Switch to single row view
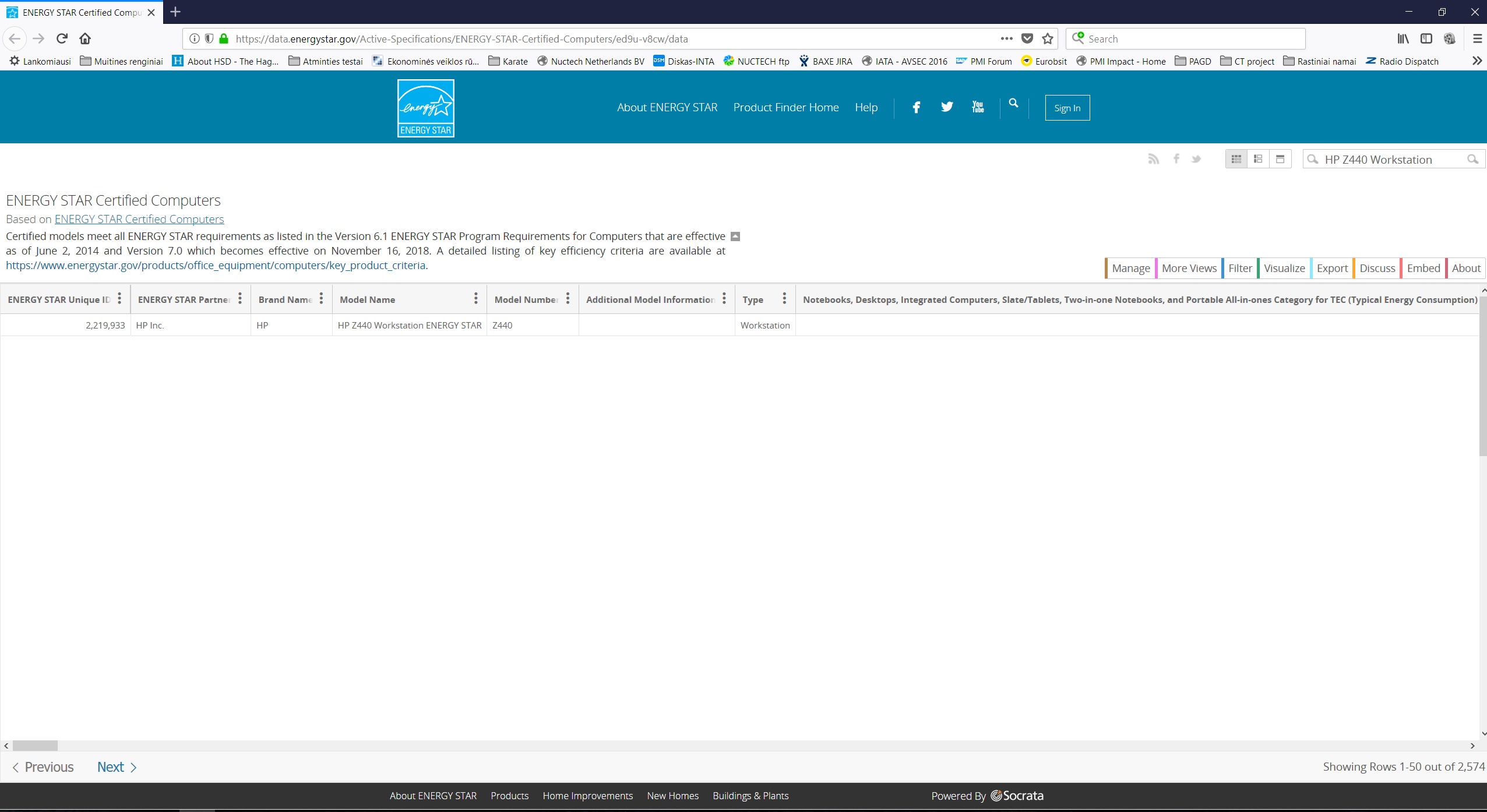1487x812 pixels. point(1280,159)
